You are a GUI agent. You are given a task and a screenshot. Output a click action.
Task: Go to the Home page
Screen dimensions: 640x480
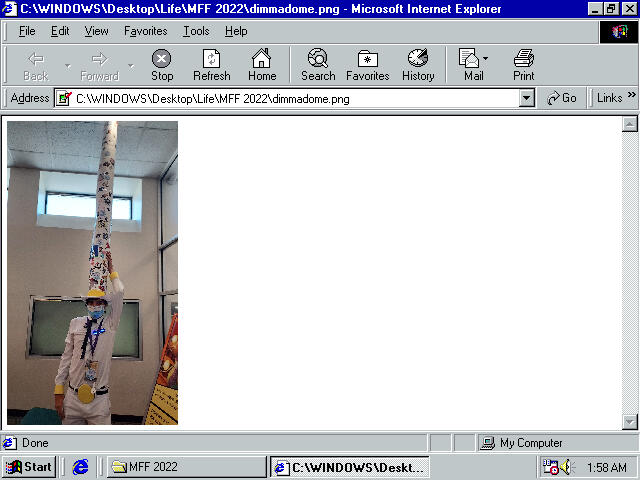tap(262, 65)
